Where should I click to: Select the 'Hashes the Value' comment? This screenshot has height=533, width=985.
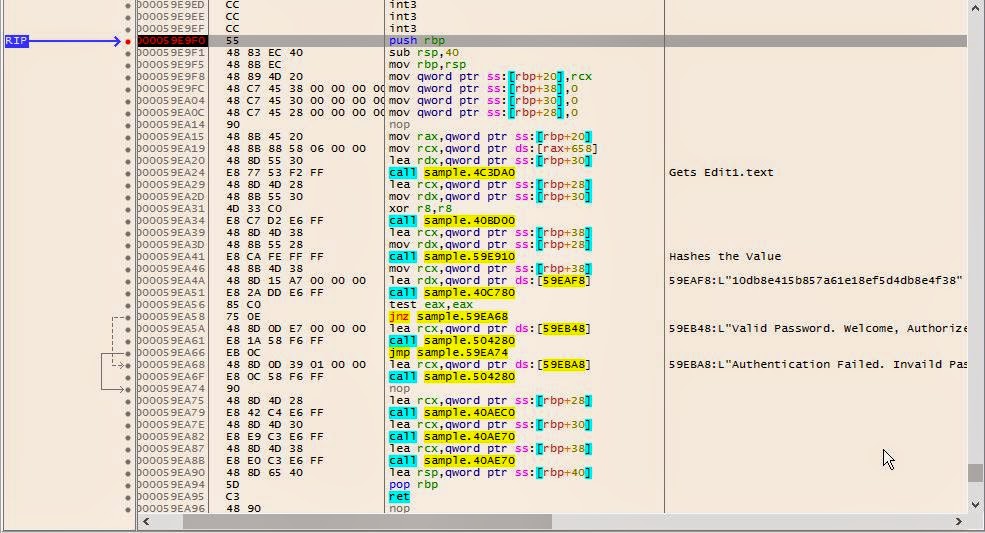coord(725,257)
